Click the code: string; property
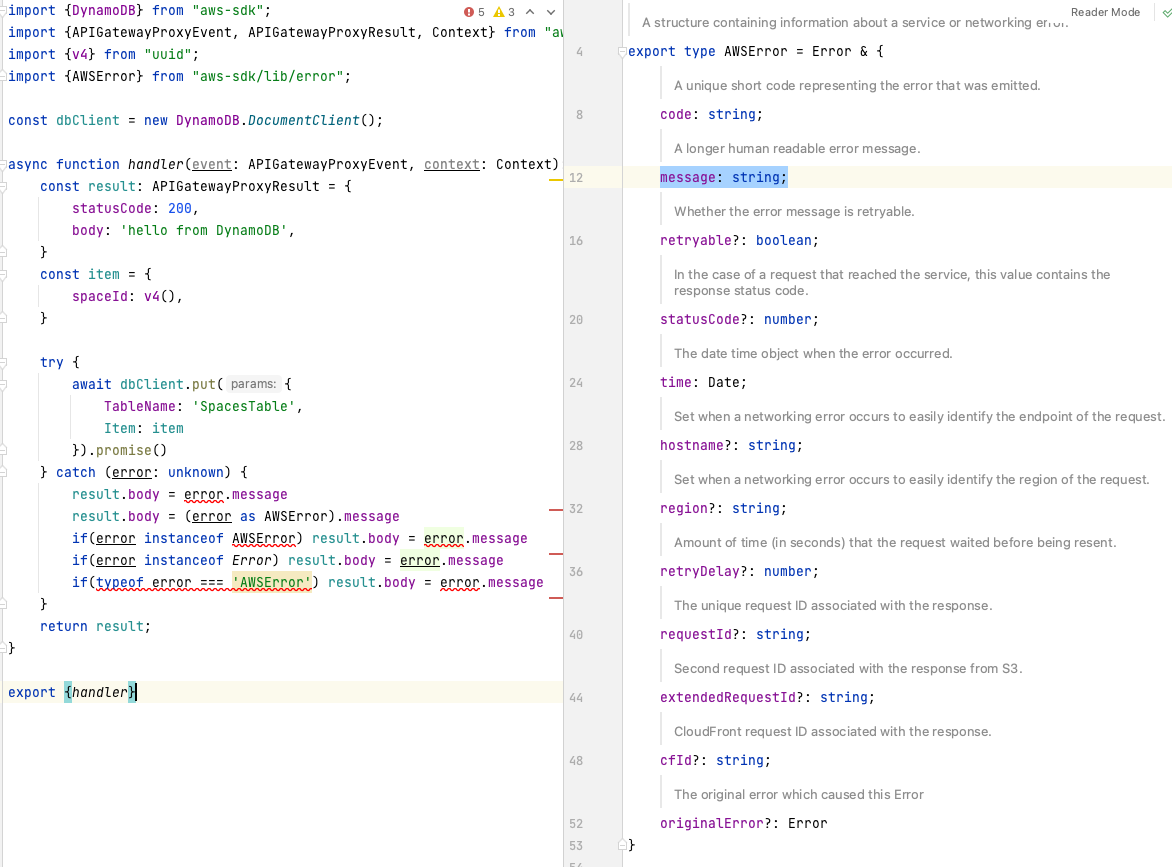 711,114
